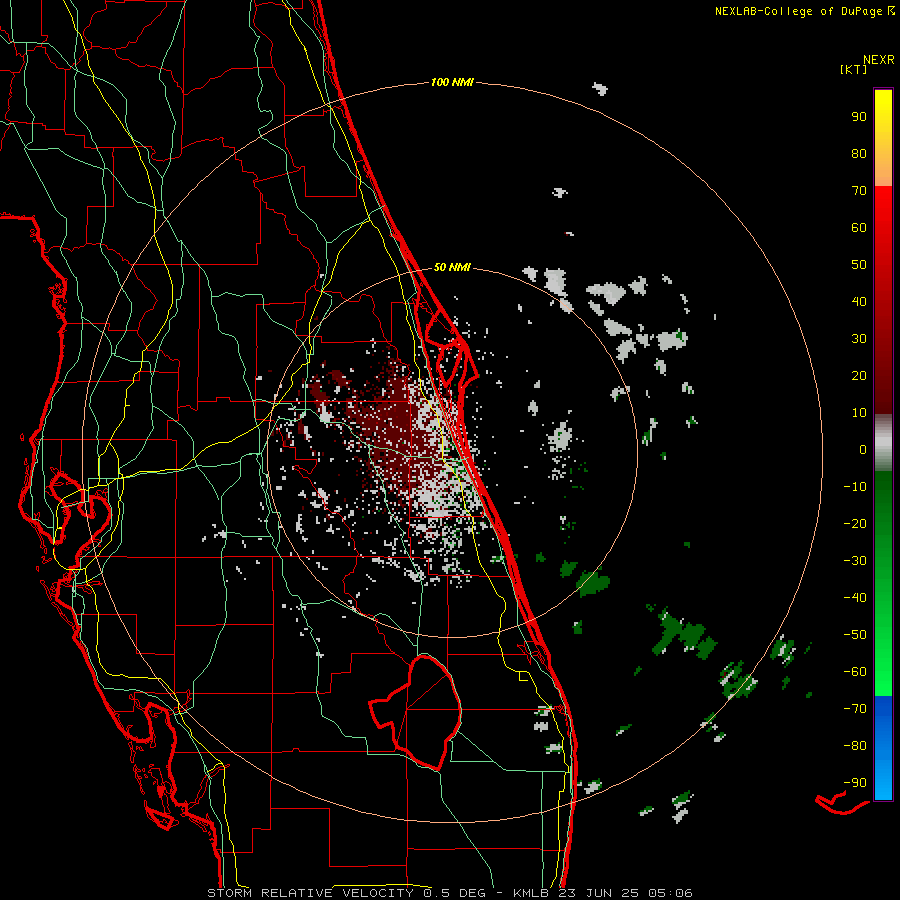This screenshot has height=900, width=900.
Task: Select the positive 50 scale value
Action: click(x=859, y=265)
